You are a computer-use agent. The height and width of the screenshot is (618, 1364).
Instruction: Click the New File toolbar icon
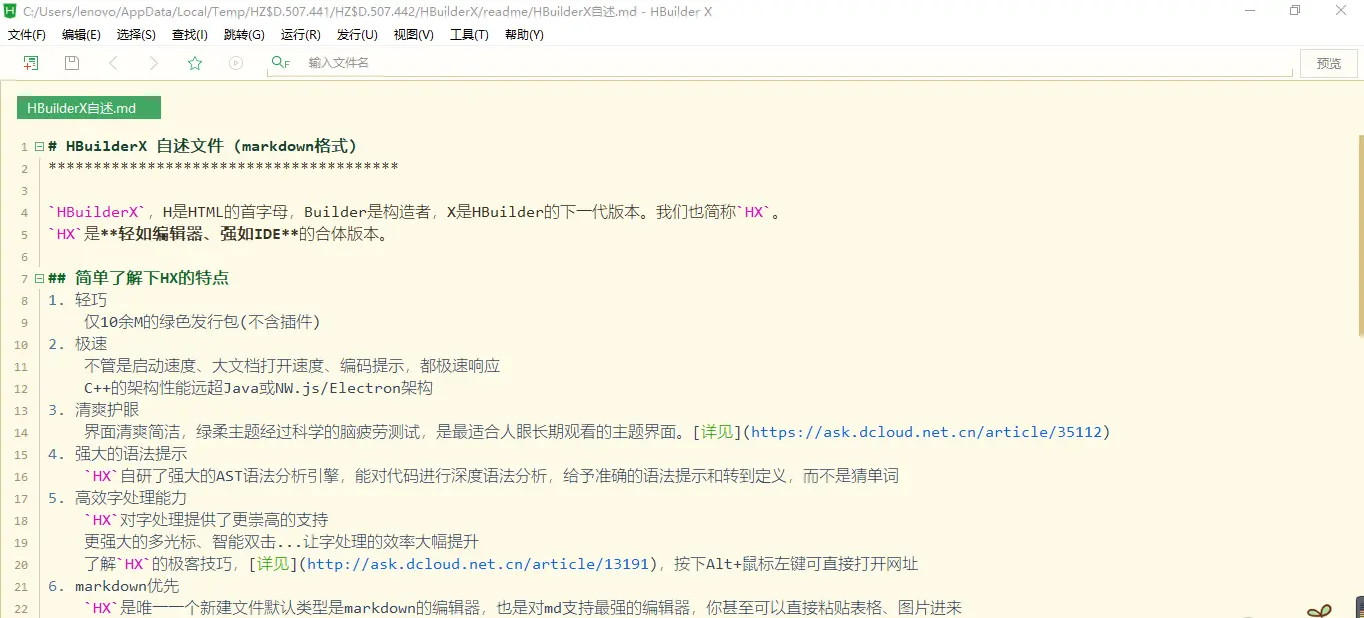coord(31,63)
